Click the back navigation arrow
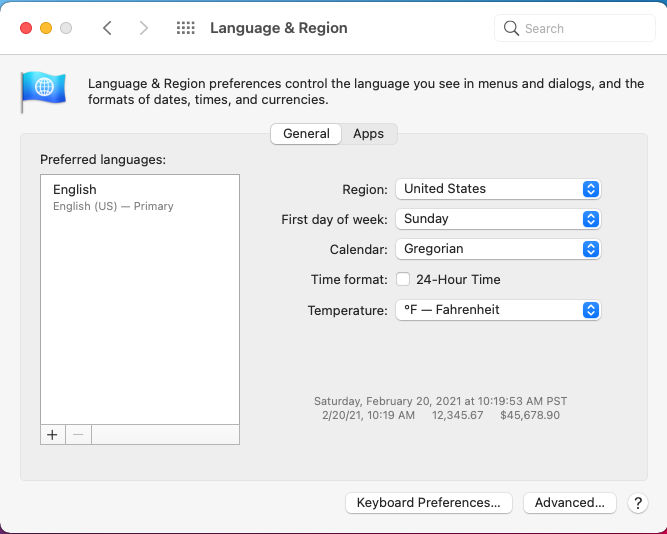667x534 pixels. pos(107,28)
